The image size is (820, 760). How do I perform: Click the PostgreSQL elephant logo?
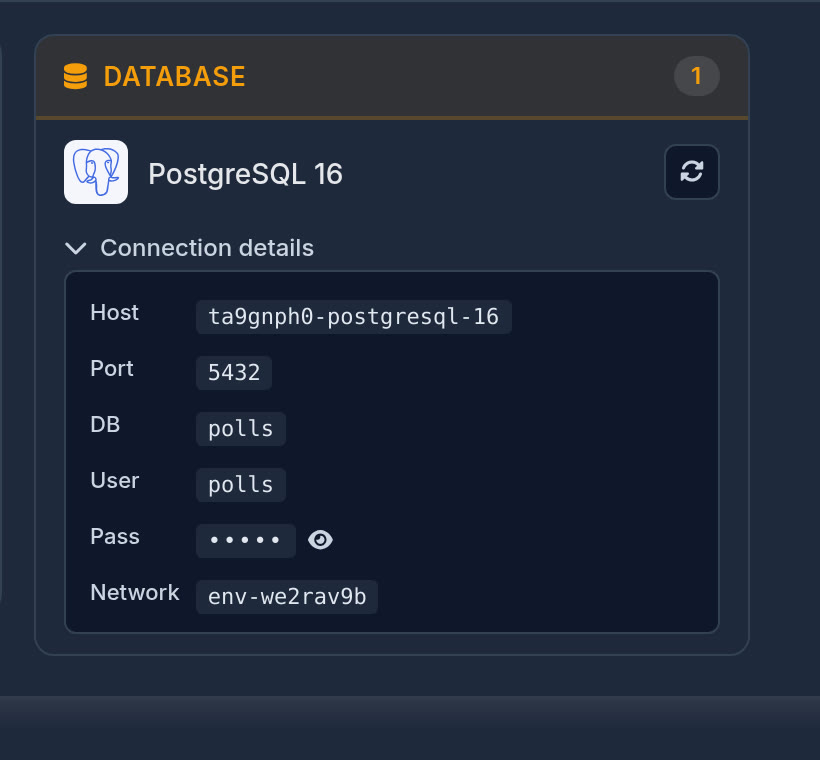tap(96, 172)
